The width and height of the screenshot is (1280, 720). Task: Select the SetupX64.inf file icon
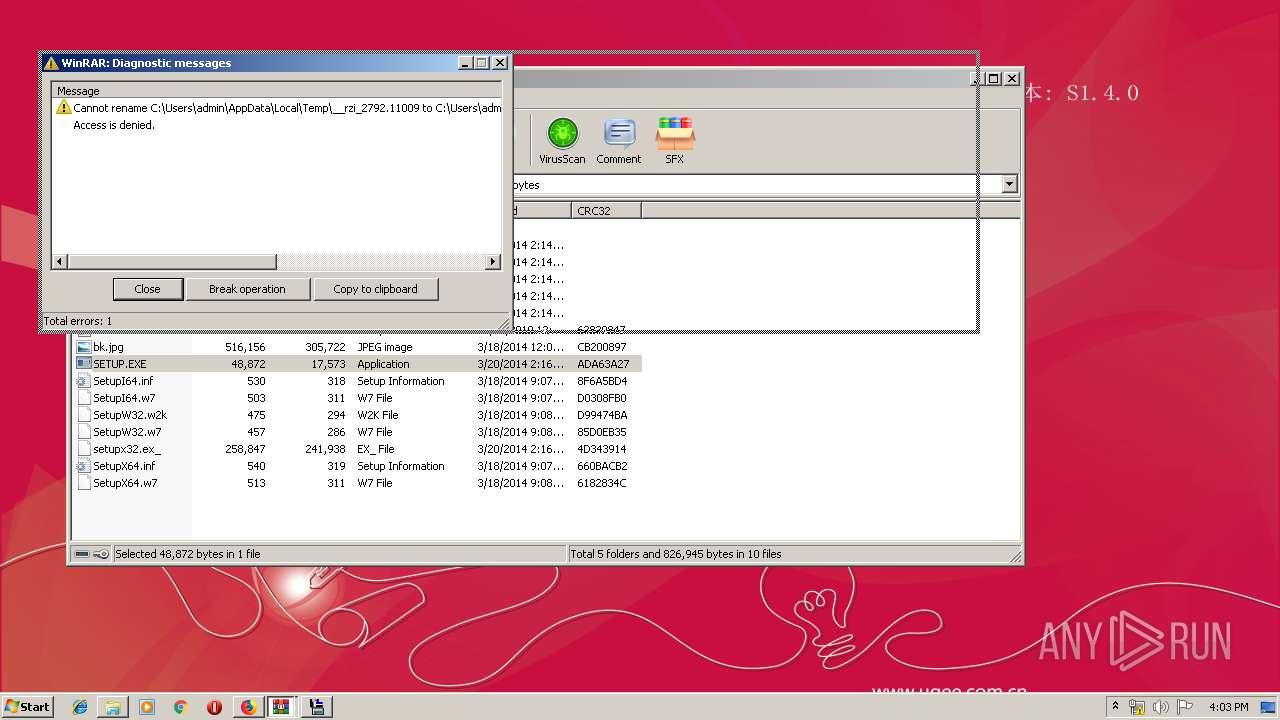pos(84,466)
